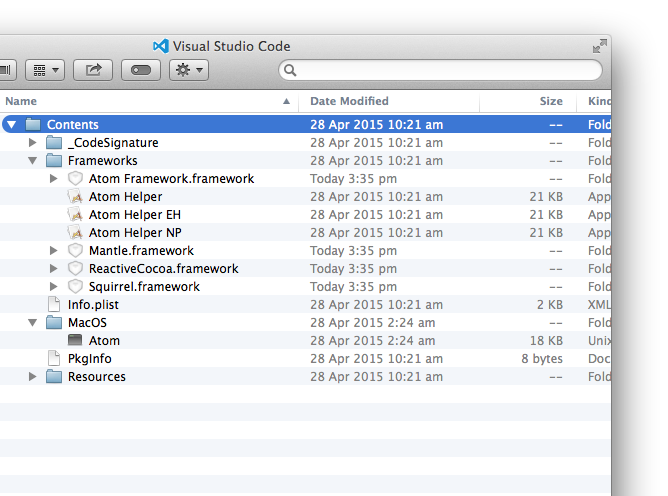Select the Resources folder name
This screenshot has height=496, width=668.
click(97, 377)
